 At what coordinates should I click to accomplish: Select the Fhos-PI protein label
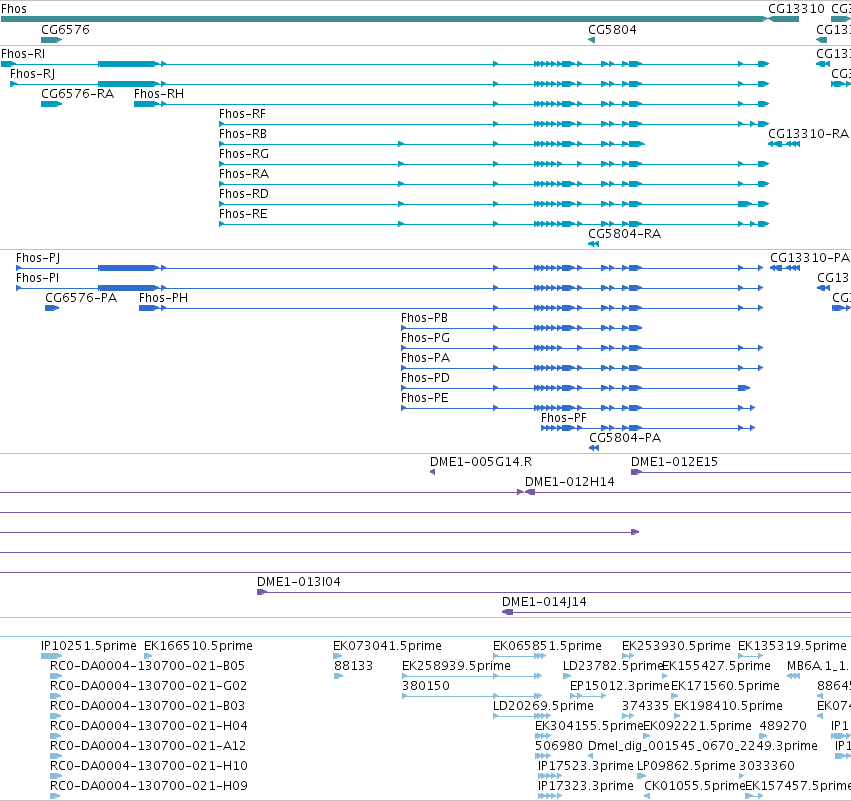(37, 278)
